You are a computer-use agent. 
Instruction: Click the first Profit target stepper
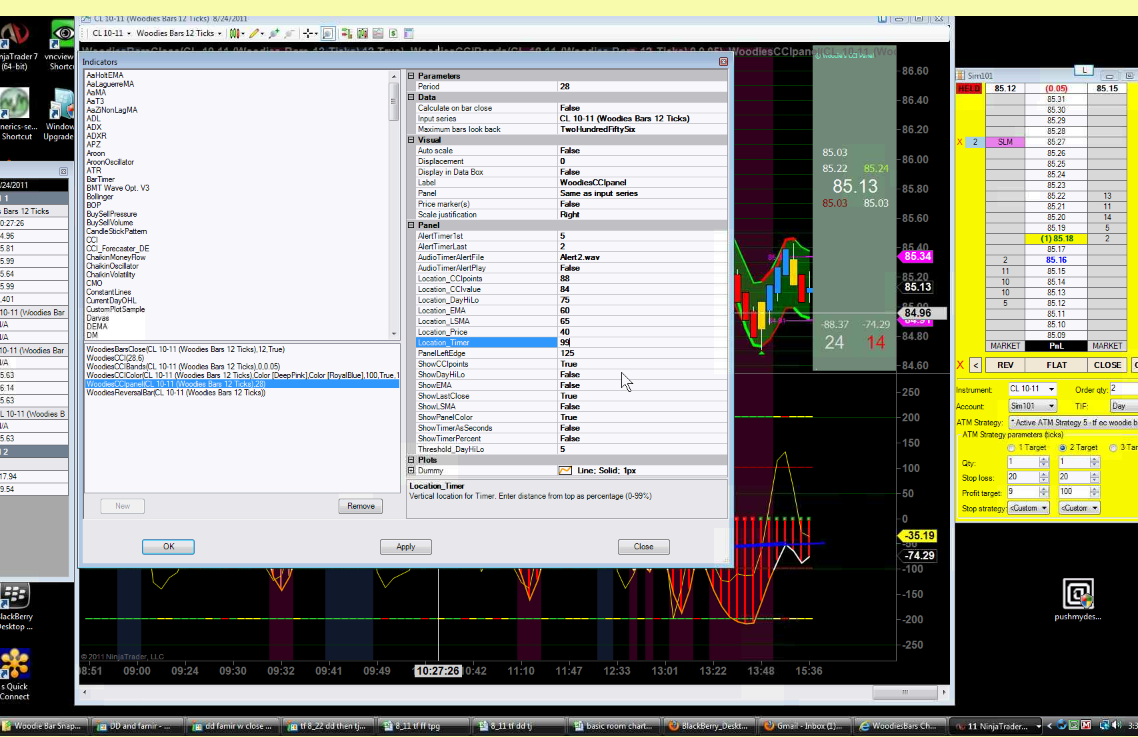(1044, 492)
